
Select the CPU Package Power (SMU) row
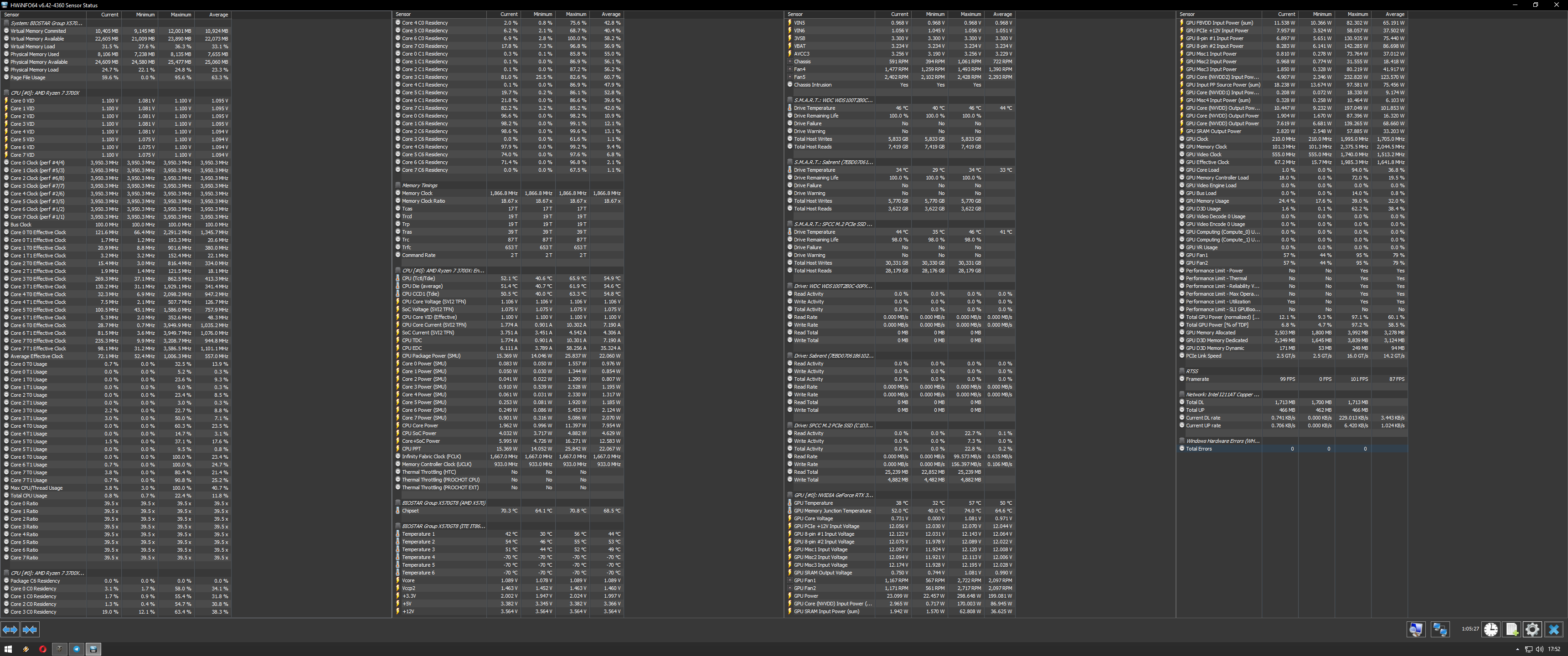pyautogui.click(x=508, y=356)
